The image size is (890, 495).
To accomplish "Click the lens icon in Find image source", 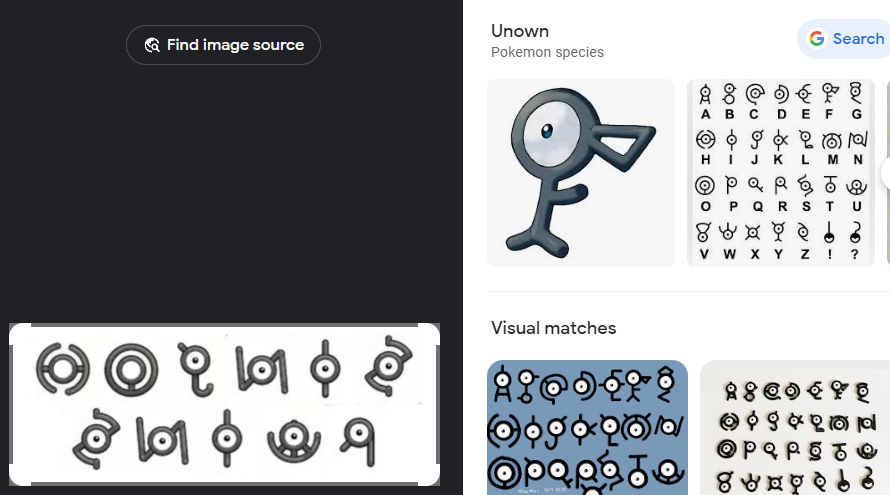I will click(x=152, y=45).
